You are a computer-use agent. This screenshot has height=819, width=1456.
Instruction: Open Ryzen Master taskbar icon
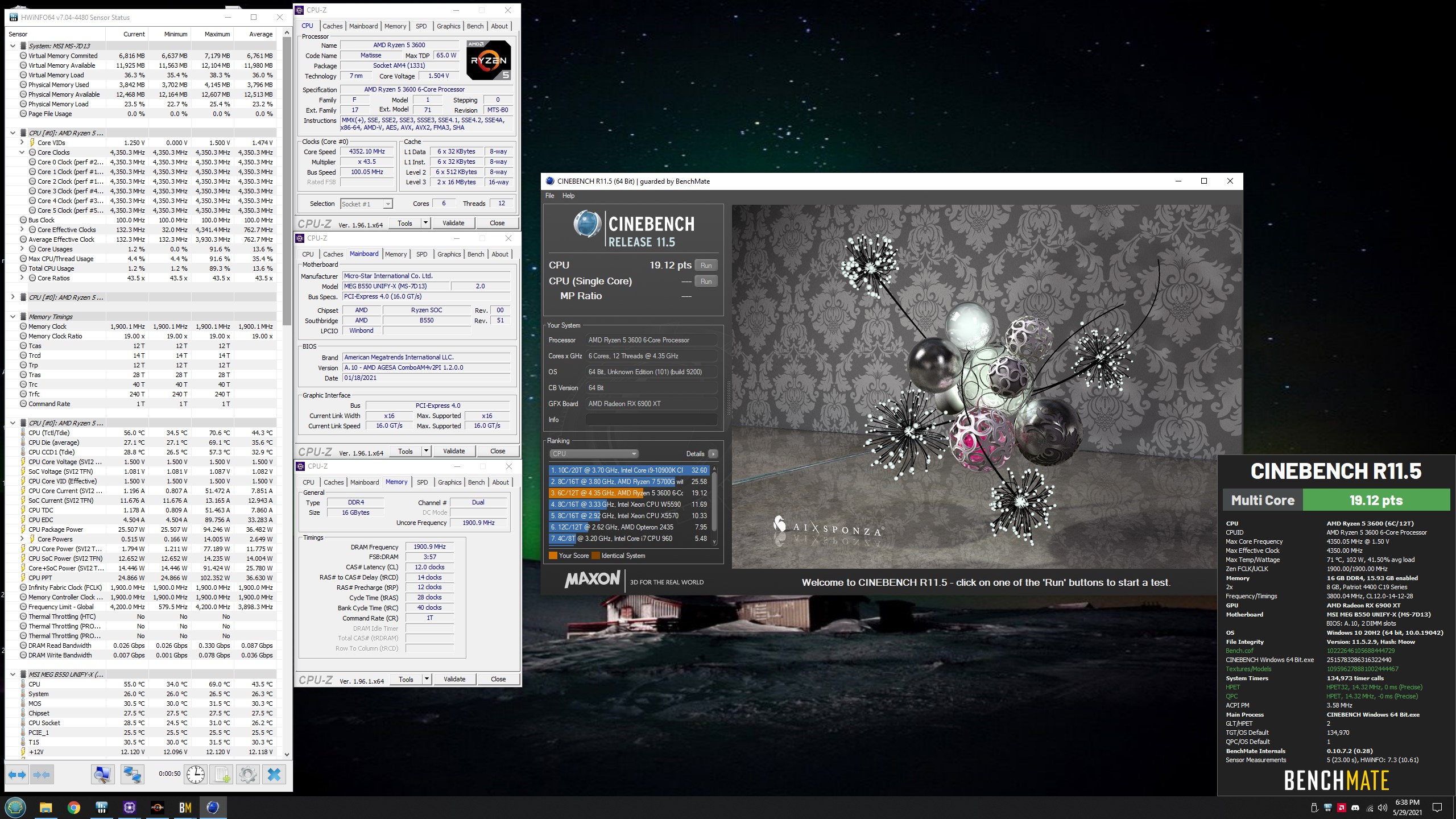(158, 808)
